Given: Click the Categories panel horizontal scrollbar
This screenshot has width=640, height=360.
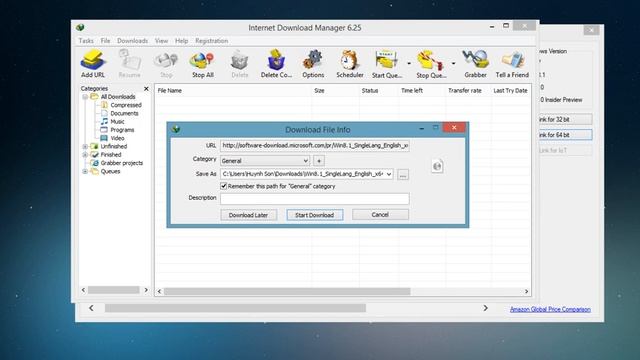Looking at the screenshot, I should point(114,290).
